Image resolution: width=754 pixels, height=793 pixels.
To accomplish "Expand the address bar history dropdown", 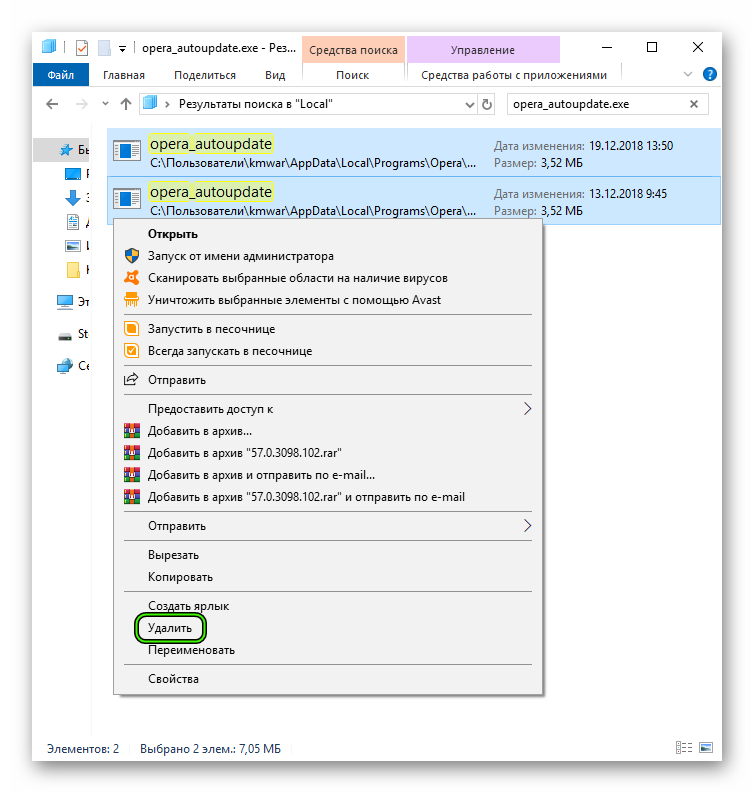I will (x=470, y=105).
